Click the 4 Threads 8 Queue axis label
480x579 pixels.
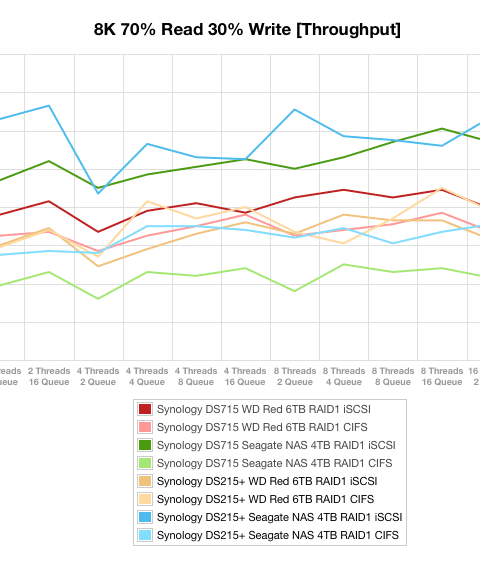point(196,376)
